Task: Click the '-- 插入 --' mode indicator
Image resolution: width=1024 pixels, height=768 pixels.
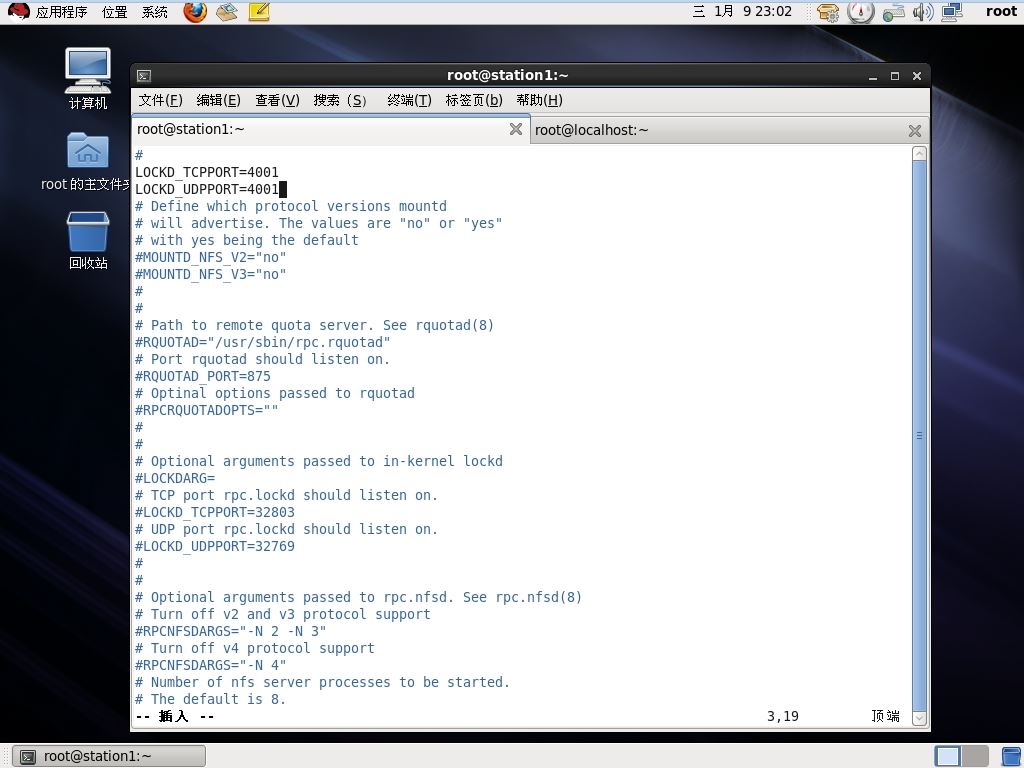Action: pos(175,716)
